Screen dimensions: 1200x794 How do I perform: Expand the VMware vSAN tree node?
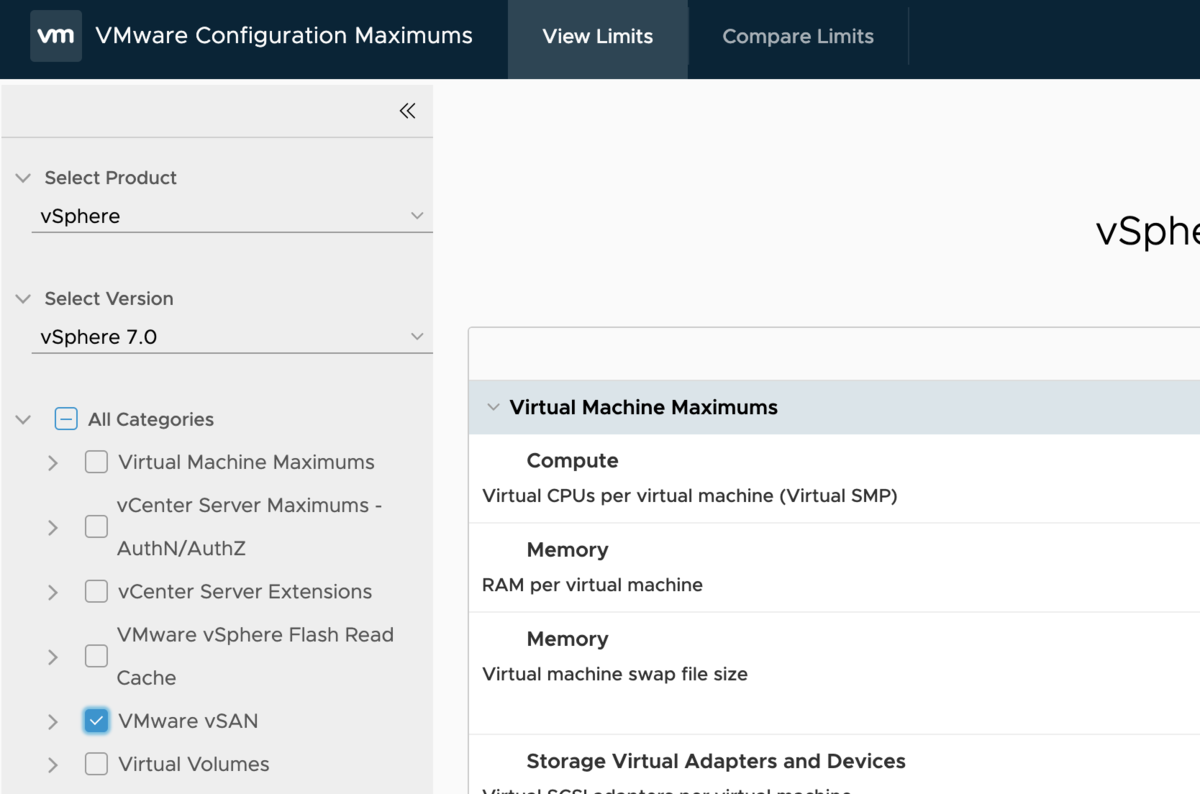[53, 722]
